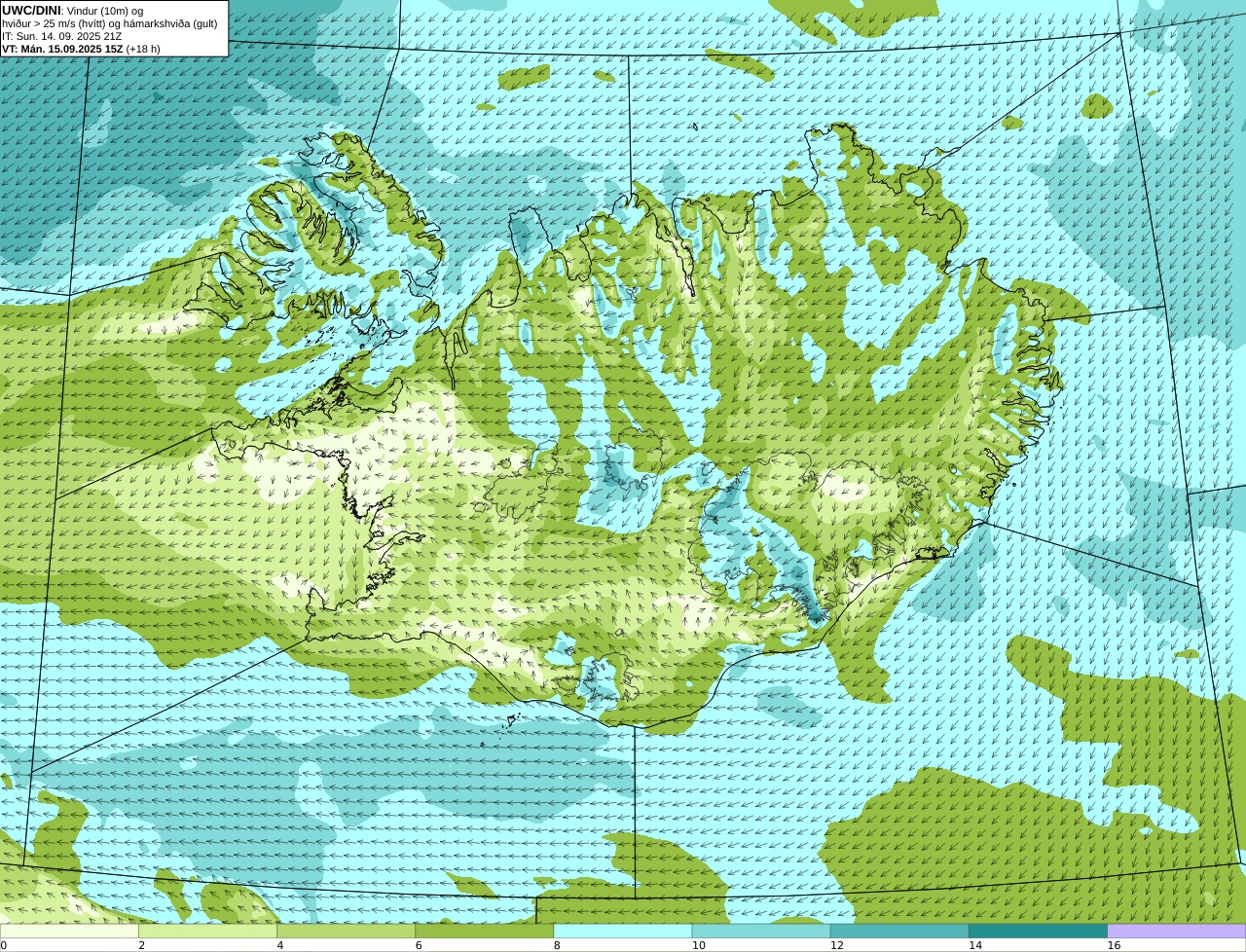Click the "14" scale label
1246x952 pixels.
(x=975, y=945)
